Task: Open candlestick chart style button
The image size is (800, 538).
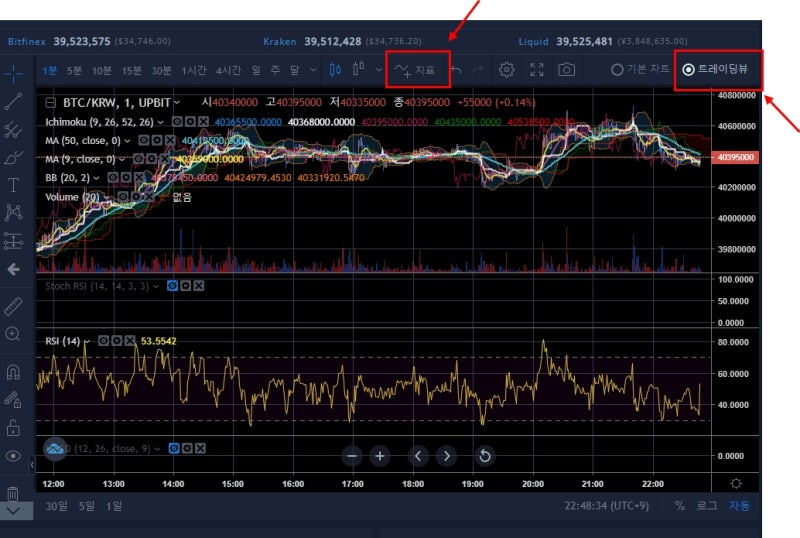Action: point(335,70)
